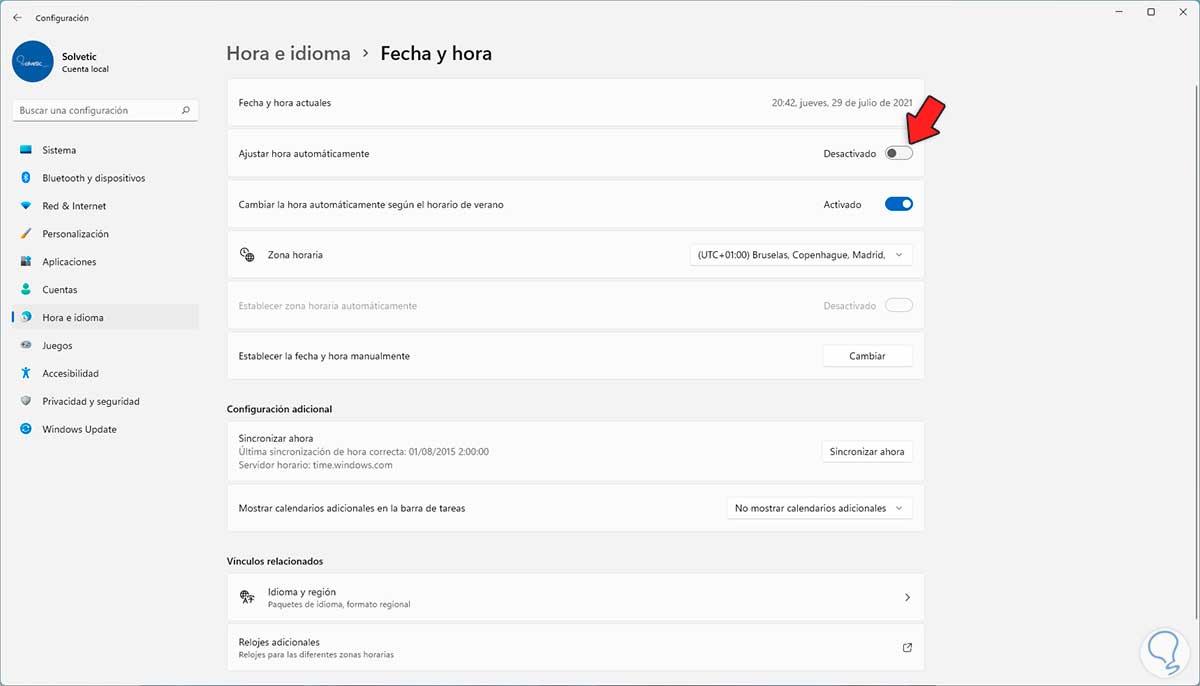Open Windows Update section
This screenshot has height=686, width=1200.
click(x=105, y=430)
